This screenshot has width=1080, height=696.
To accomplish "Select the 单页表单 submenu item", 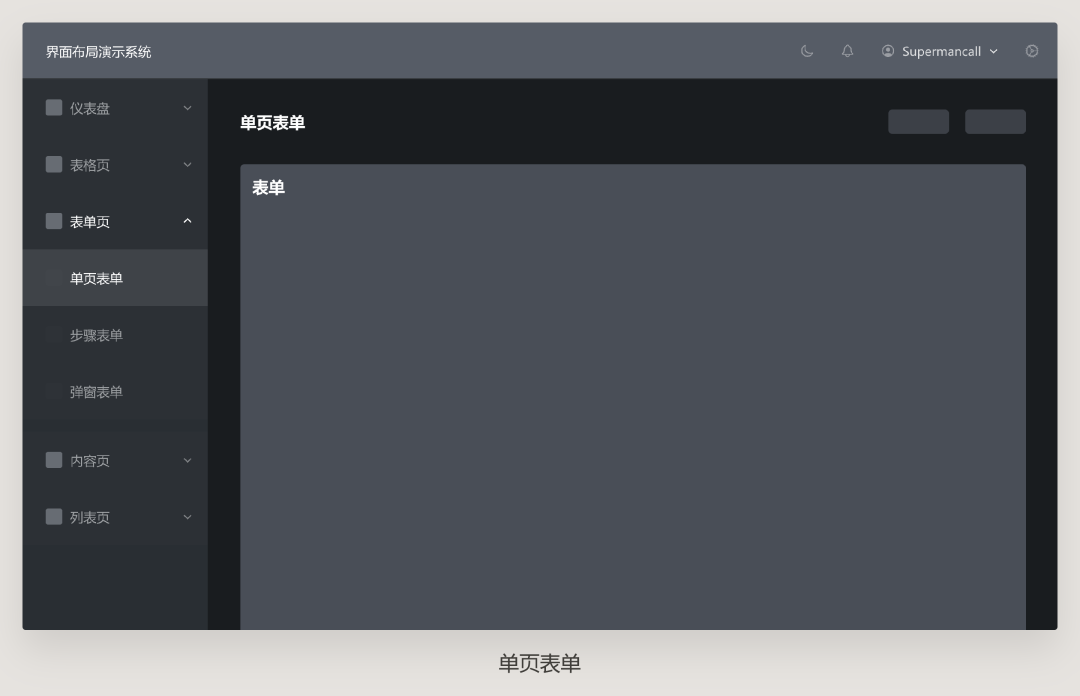I will (115, 278).
